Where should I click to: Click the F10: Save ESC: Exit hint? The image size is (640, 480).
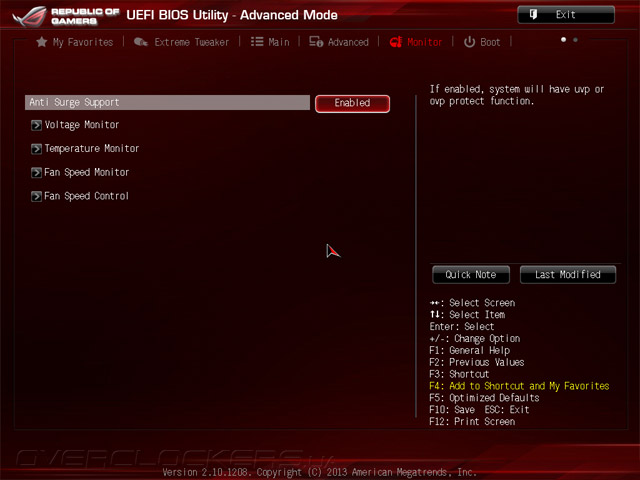[479, 410]
